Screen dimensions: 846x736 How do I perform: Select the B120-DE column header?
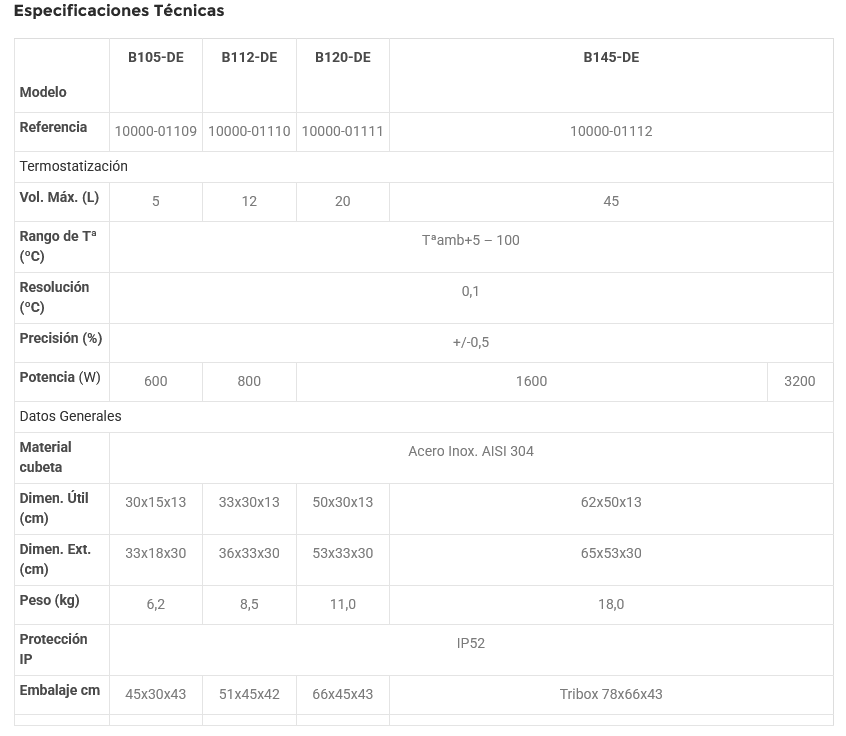click(x=343, y=57)
